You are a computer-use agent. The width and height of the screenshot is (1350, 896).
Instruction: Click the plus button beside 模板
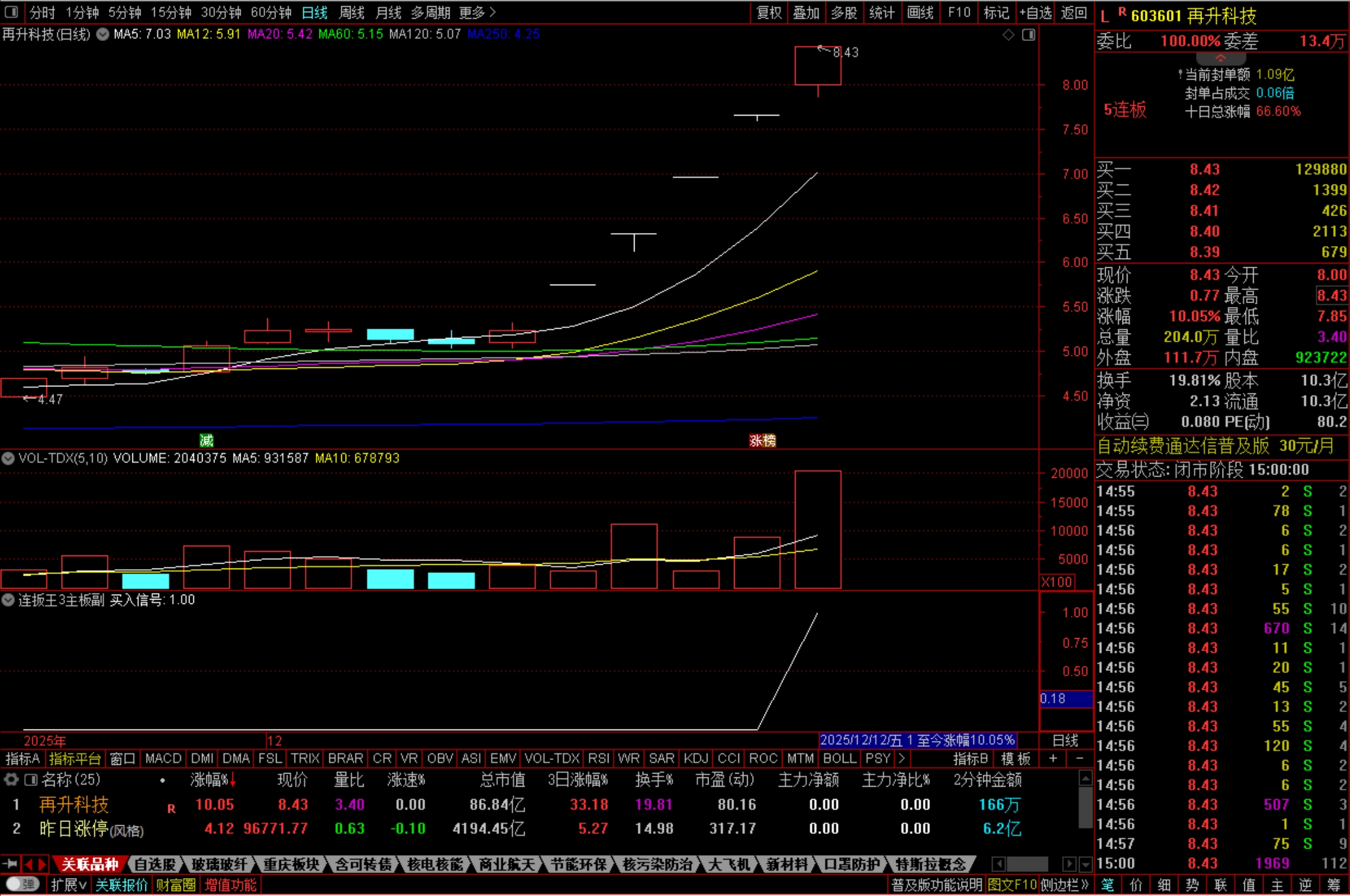(1053, 759)
